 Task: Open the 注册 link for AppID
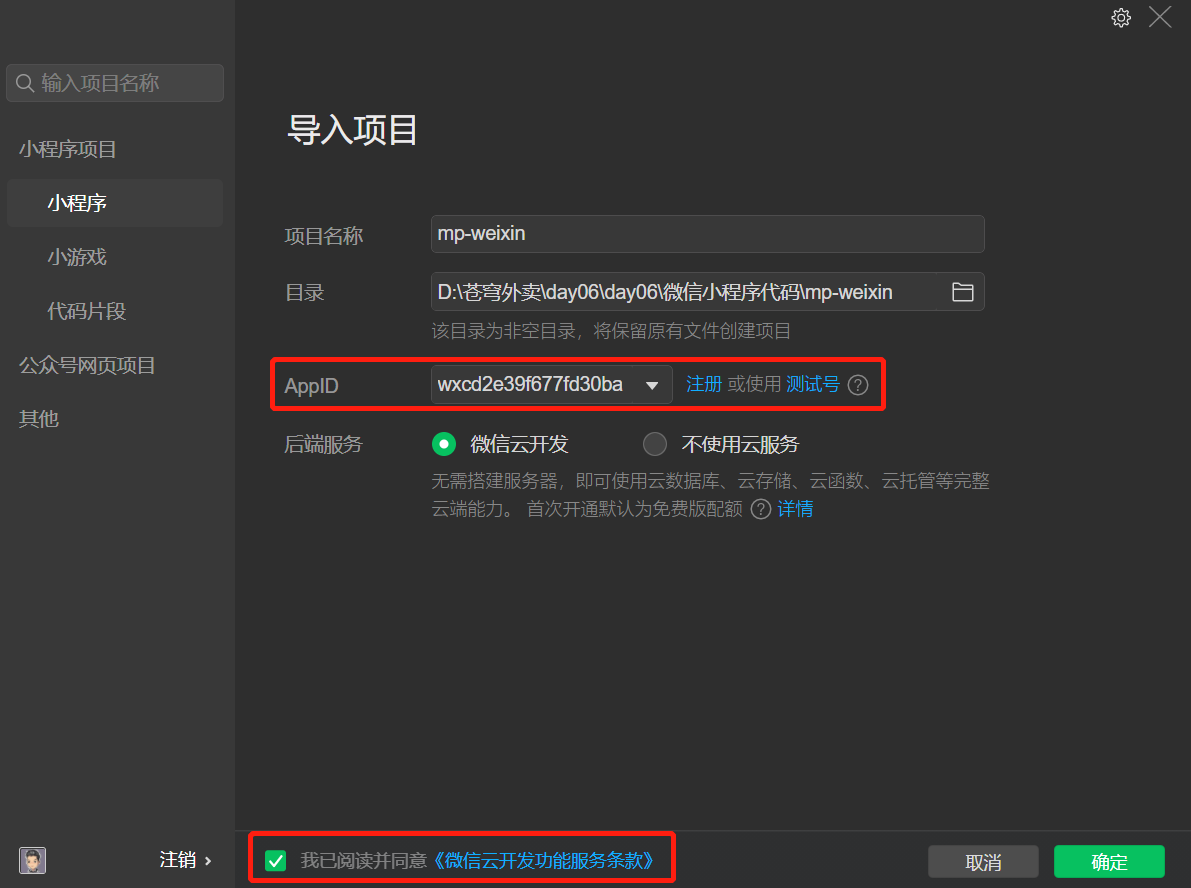click(704, 384)
